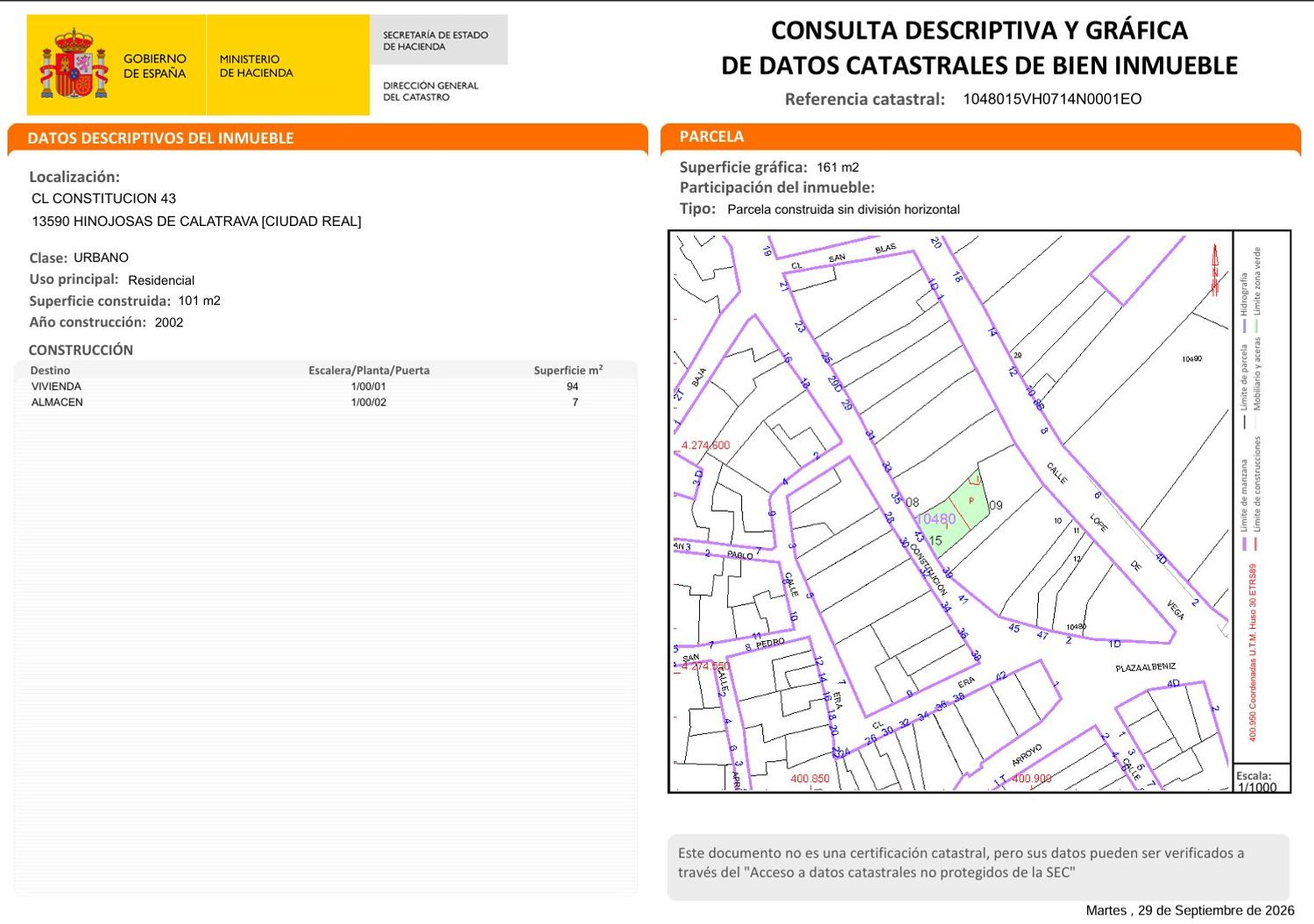This screenshot has width=1314, height=924.
Task: Select the Parcela orange section header
Action: point(711,137)
